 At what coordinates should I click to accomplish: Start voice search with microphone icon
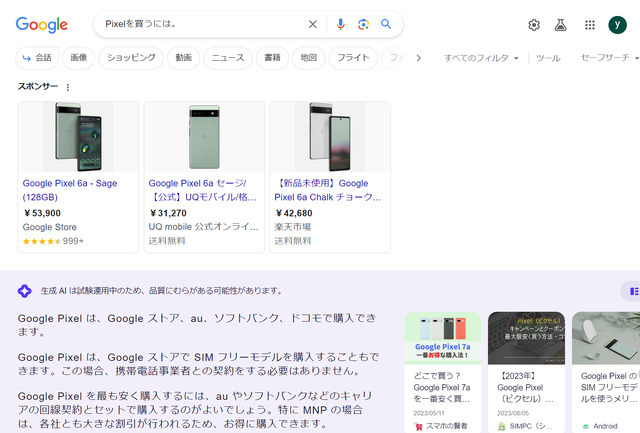tap(340, 24)
